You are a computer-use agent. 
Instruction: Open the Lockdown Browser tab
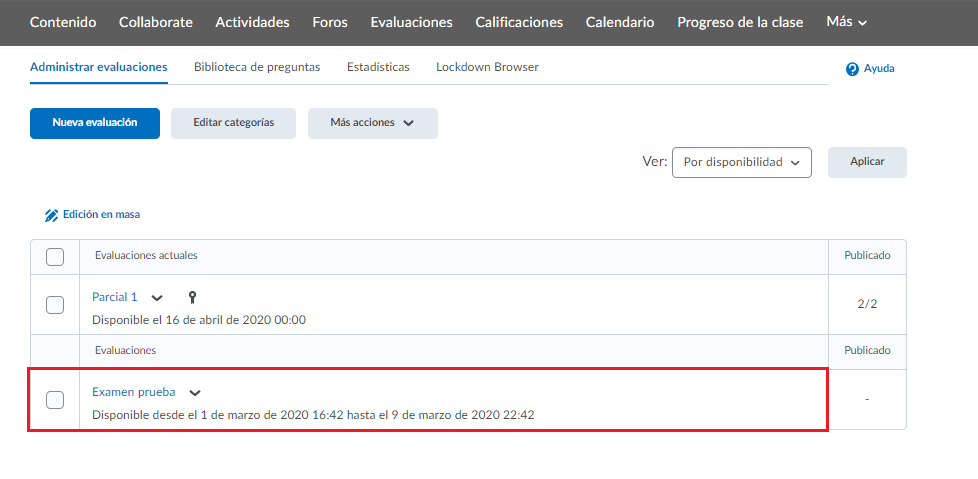(487, 67)
